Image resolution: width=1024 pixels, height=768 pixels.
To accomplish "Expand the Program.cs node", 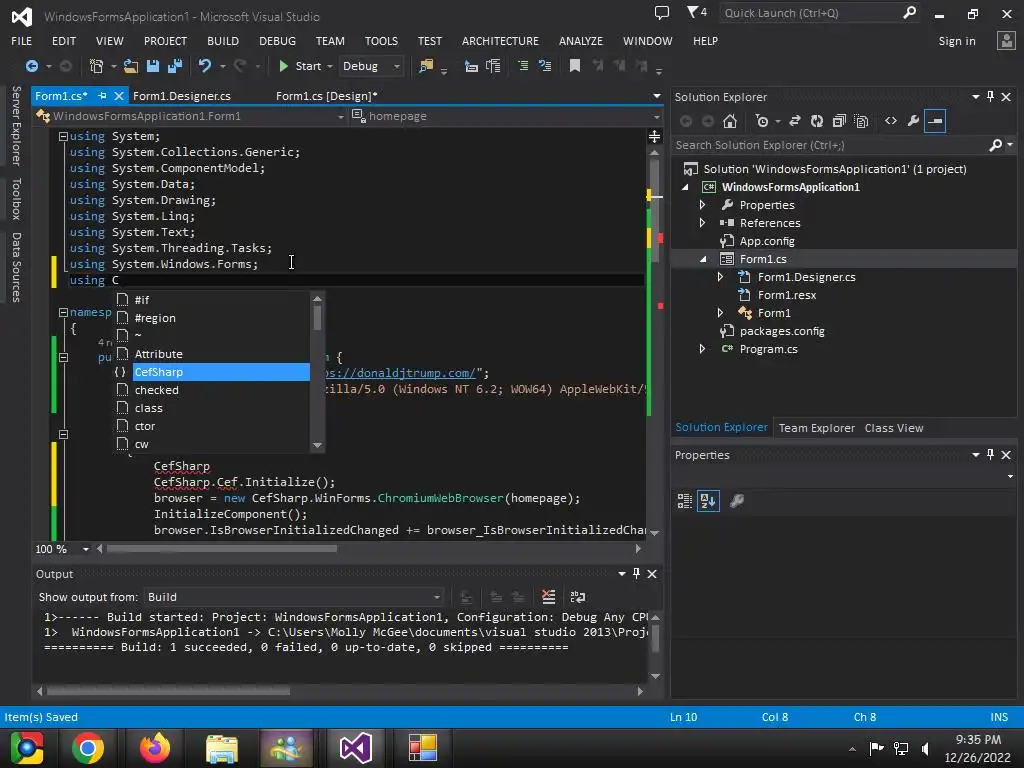I will coord(703,349).
